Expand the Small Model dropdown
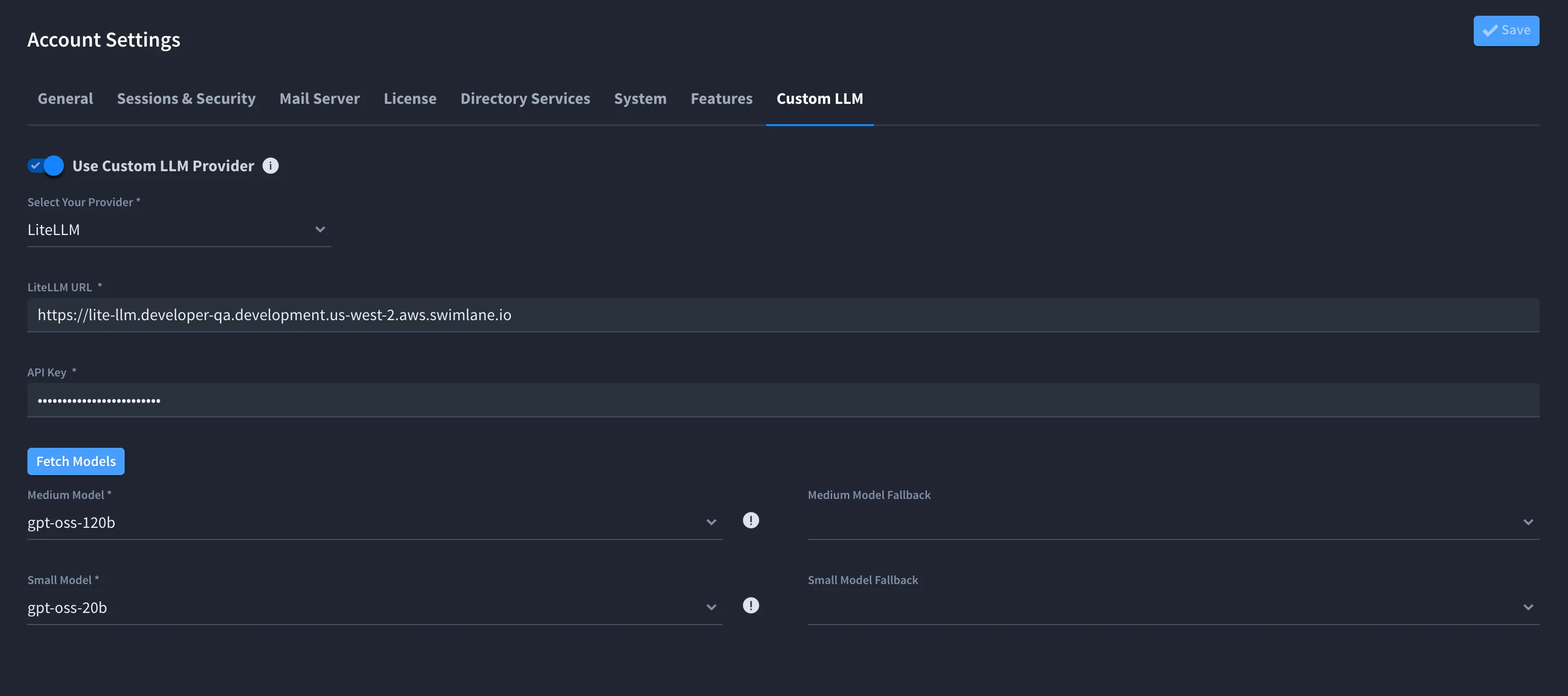 (x=375, y=608)
